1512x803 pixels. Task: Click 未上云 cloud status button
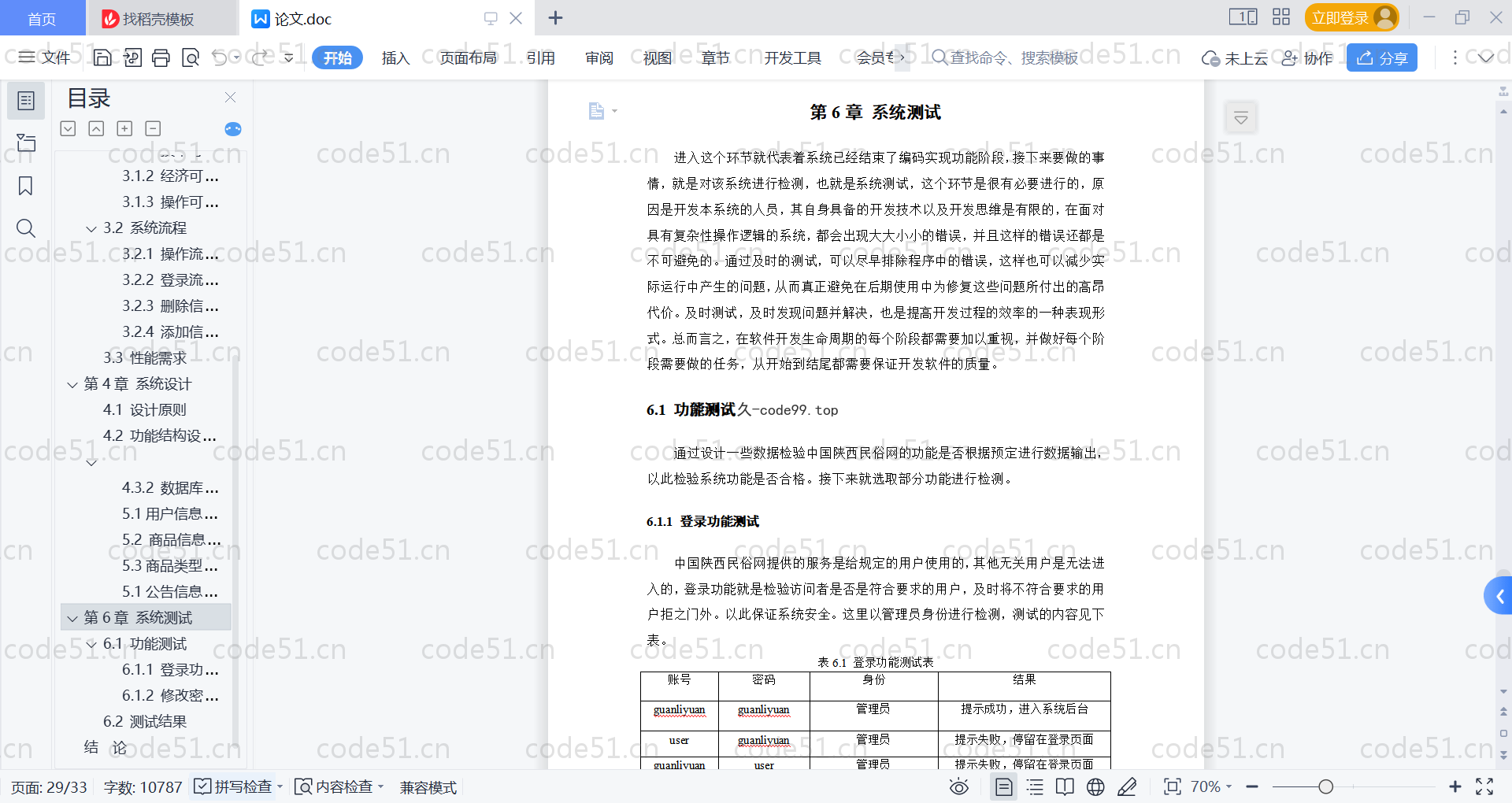pyautogui.click(x=1234, y=58)
